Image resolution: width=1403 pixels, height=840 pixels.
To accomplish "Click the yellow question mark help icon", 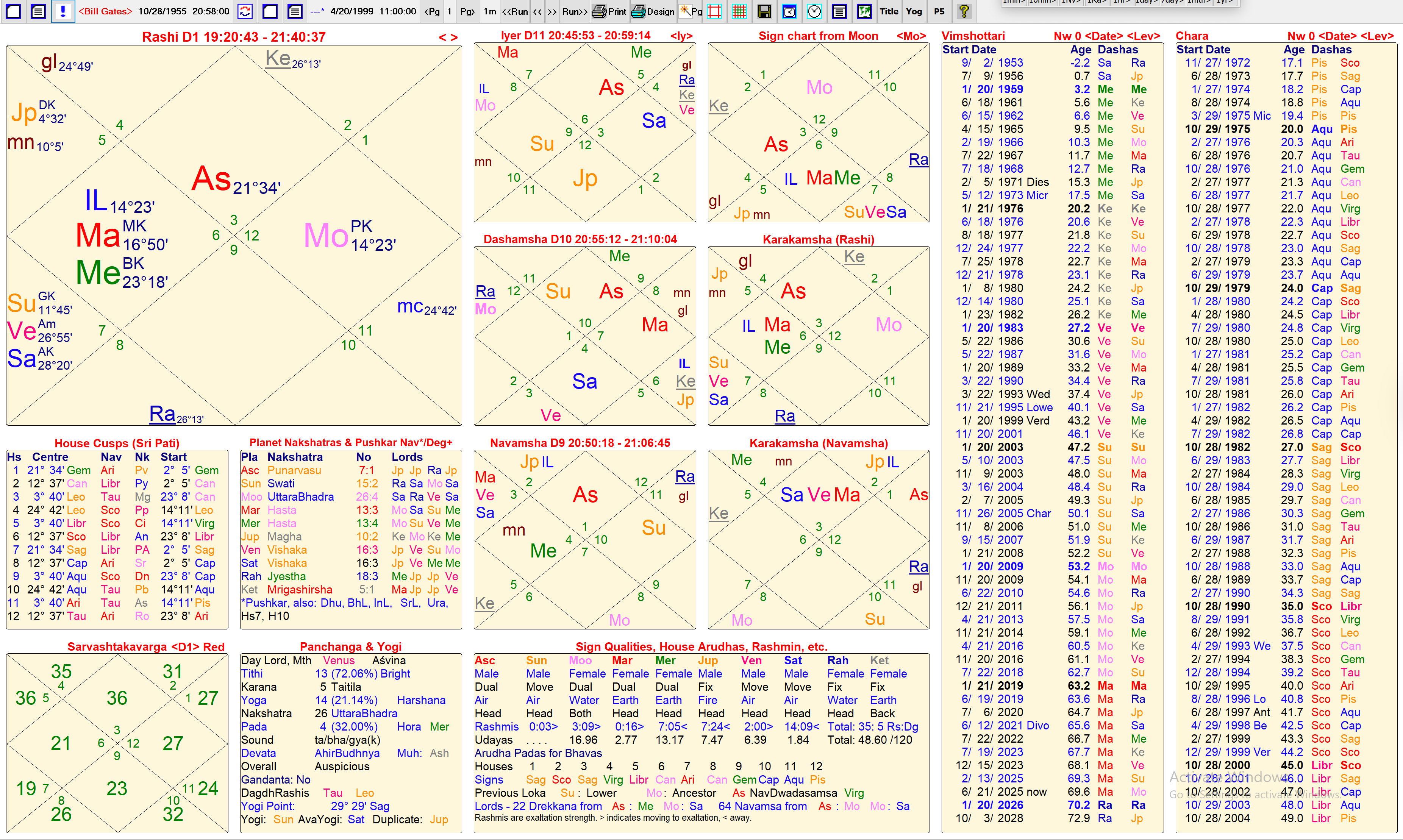I will (x=964, y=11).
